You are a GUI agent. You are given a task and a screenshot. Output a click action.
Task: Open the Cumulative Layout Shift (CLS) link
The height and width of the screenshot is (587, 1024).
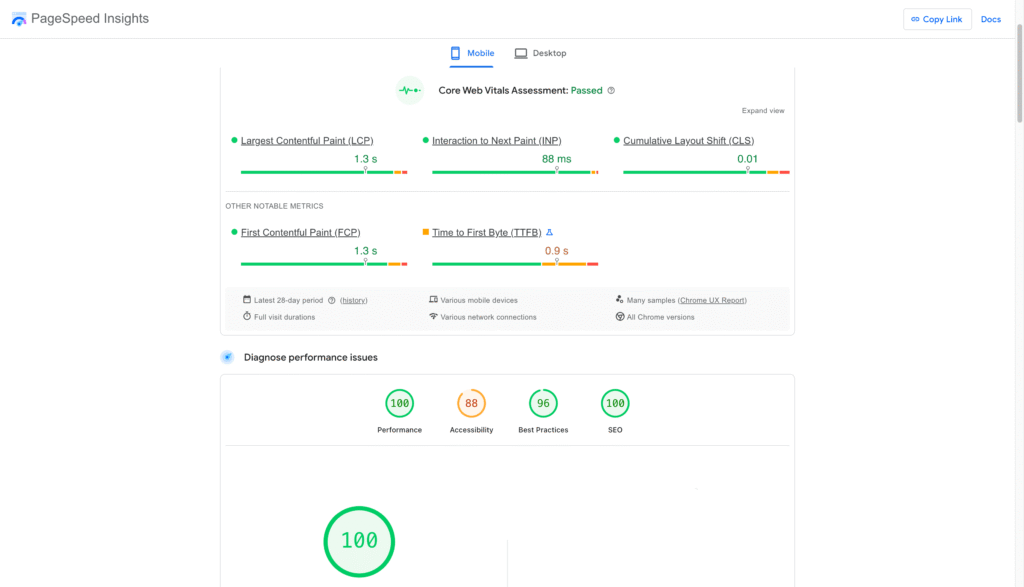pyautogui.click(x=688, y=141)
